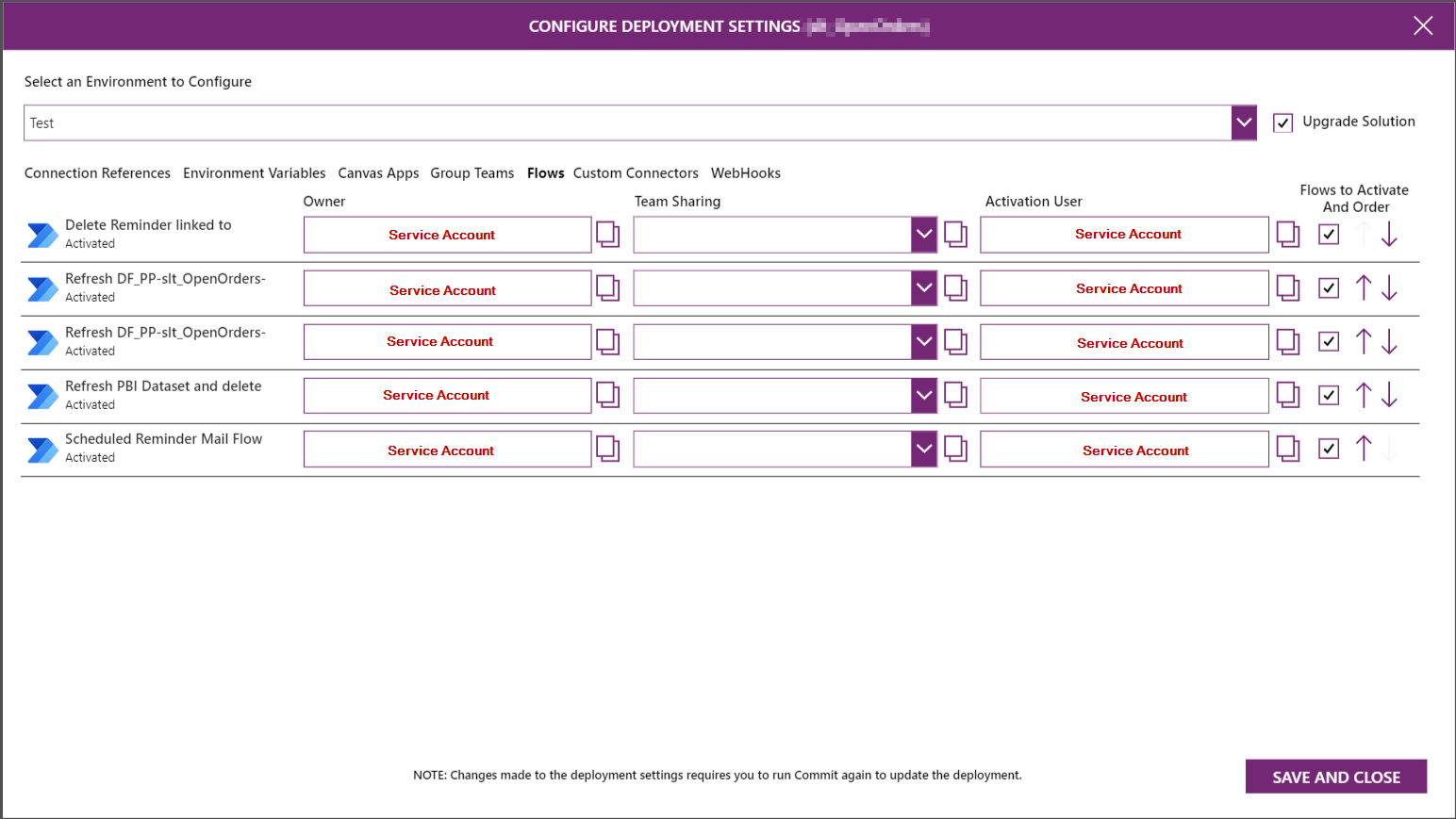Screen dimensions: 1456x819
Task: Uncheck activation for Scheduled Reminder Mail Flow
Action: [x=1328, y=449]
